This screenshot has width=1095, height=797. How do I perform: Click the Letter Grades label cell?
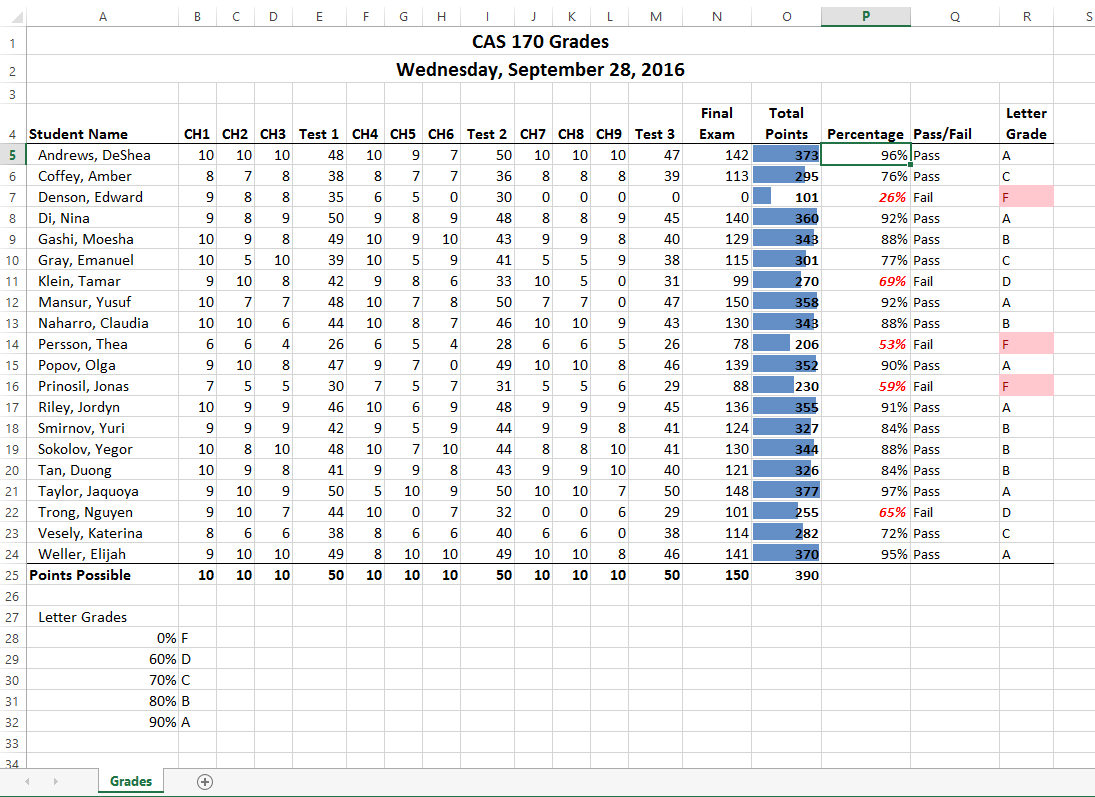(102, 617)
